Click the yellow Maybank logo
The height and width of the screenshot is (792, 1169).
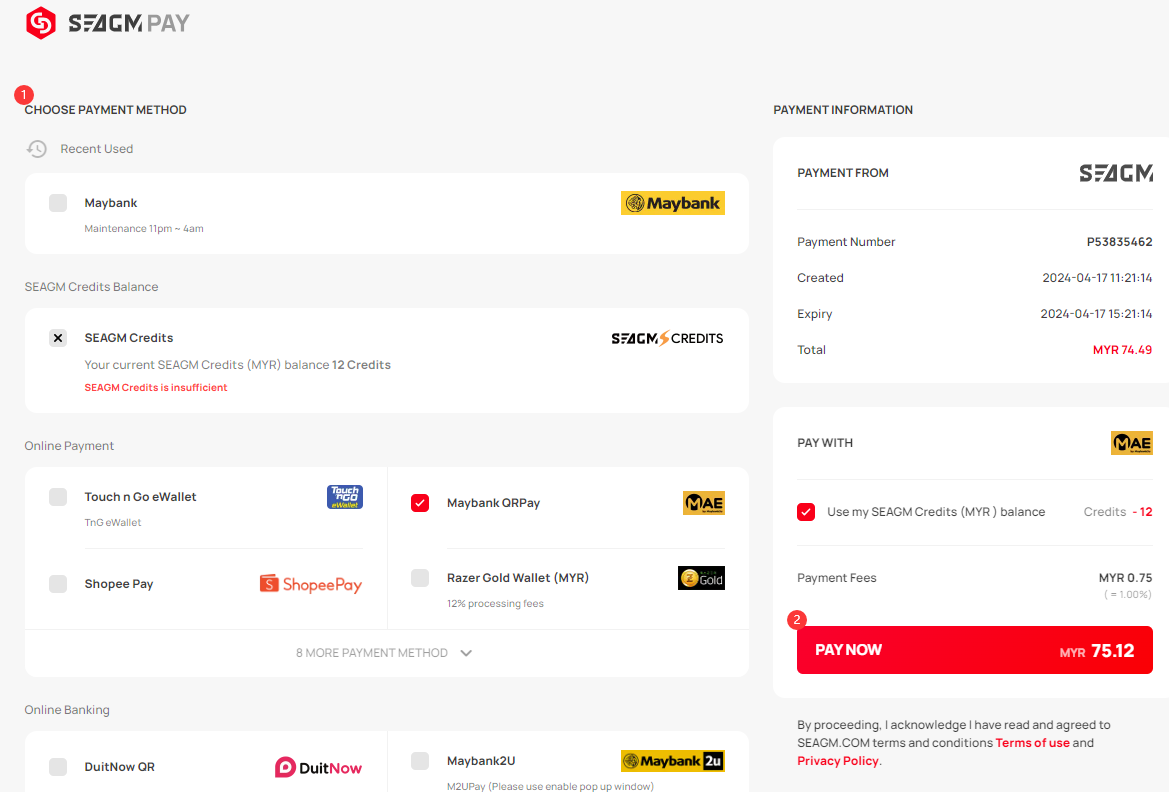point(672,203)
